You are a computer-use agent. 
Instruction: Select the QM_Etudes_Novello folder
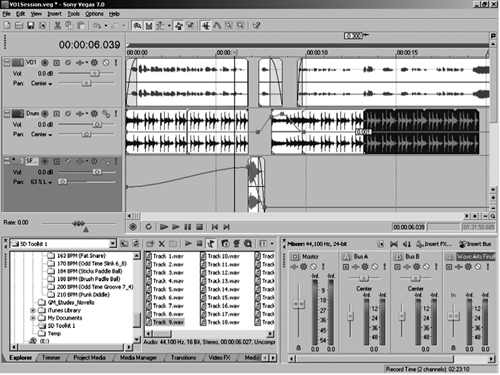pyautogui.click(x=66, y=302)
